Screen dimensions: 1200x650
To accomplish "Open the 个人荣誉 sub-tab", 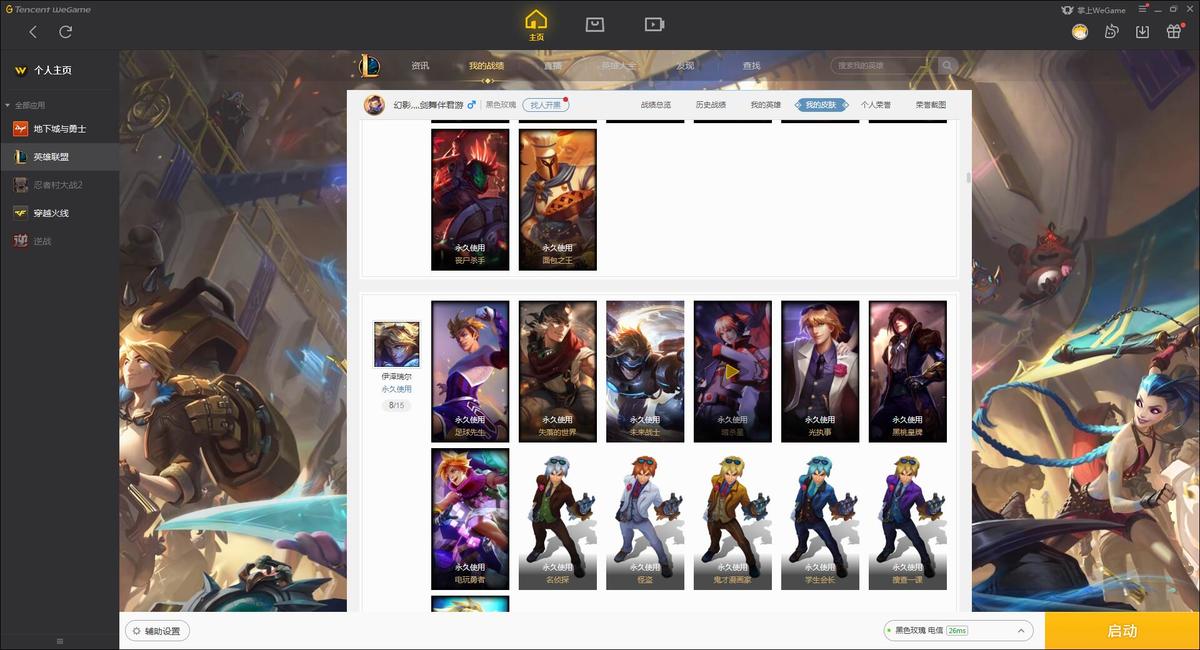I will pyautogui.click(x=876, y=105).
